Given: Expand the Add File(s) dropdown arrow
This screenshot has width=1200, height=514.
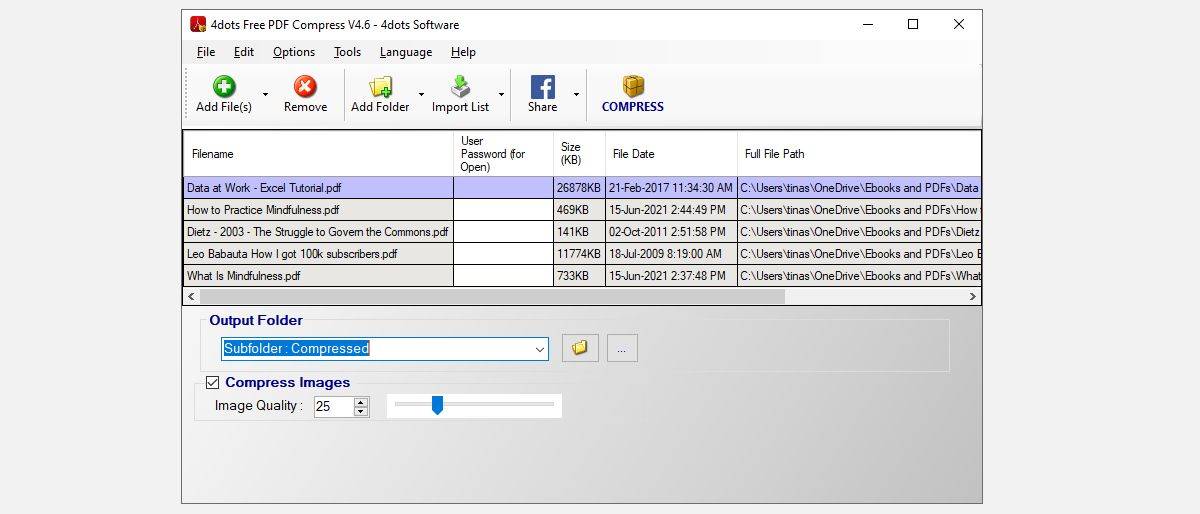Looking at the screenshot, I should (265, 95).
